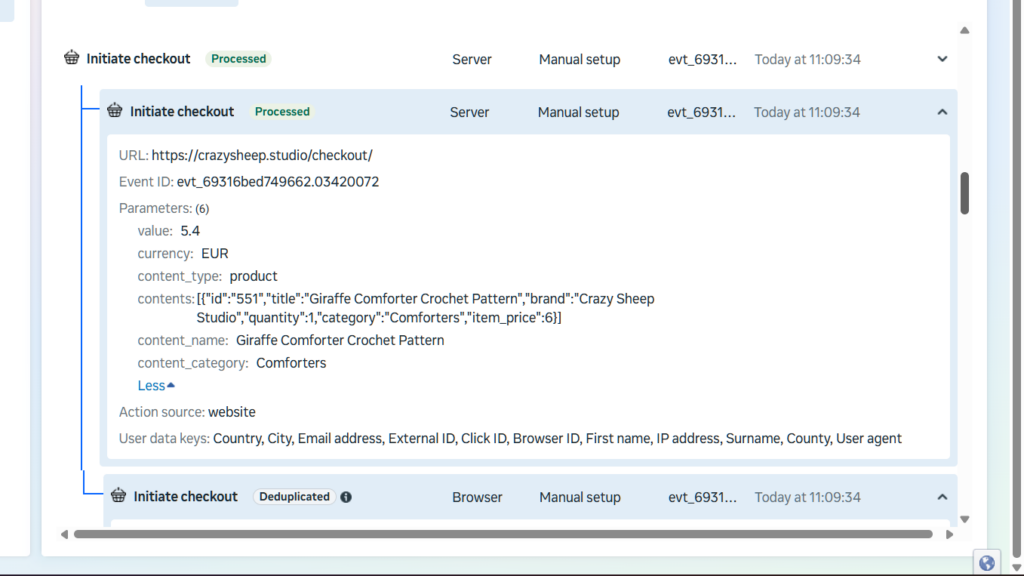
Task: Collapse the Browser Deduplicated event chevron
Action: (x=942, y=497)
